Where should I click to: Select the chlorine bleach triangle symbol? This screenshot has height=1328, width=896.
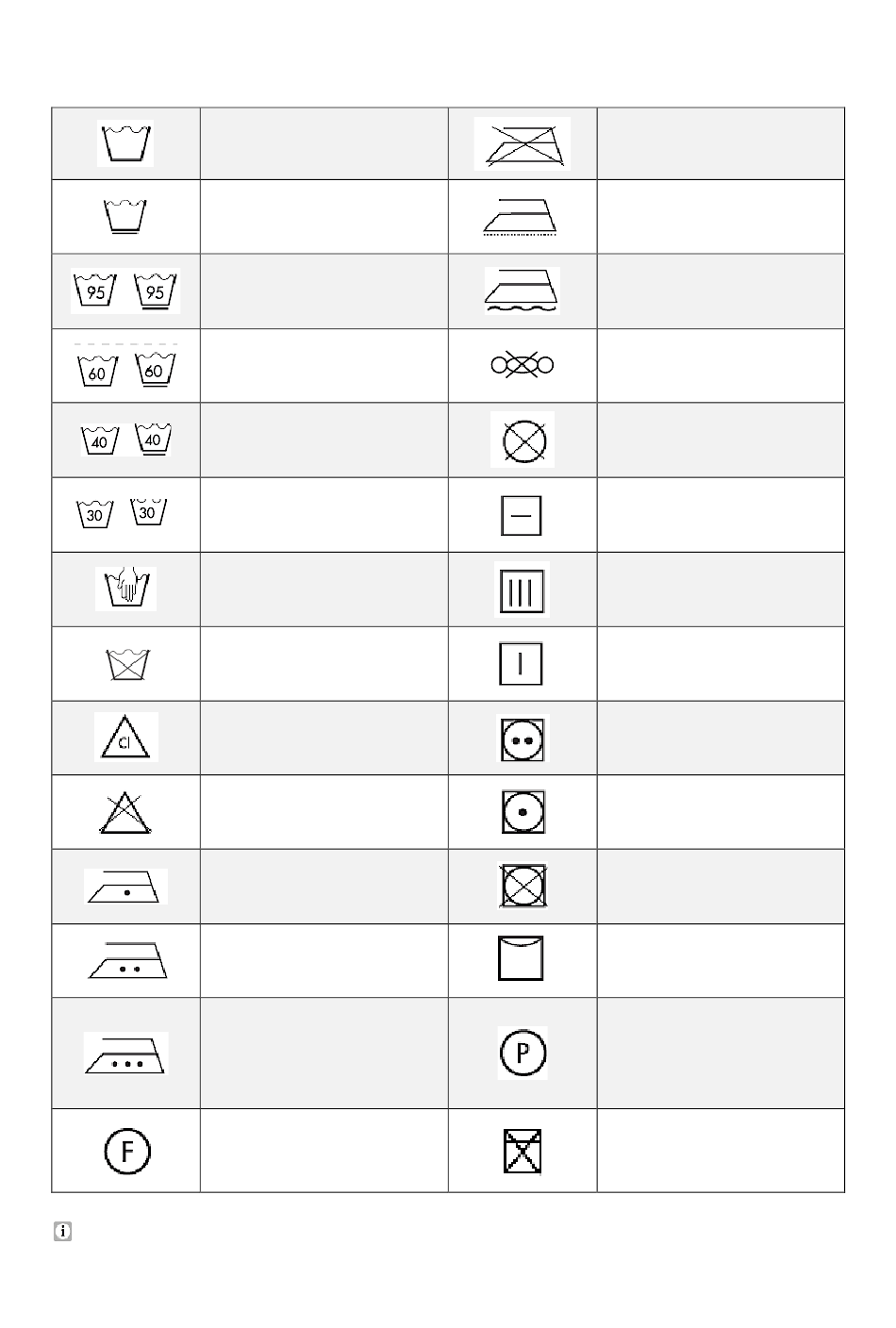coord(125,737)
